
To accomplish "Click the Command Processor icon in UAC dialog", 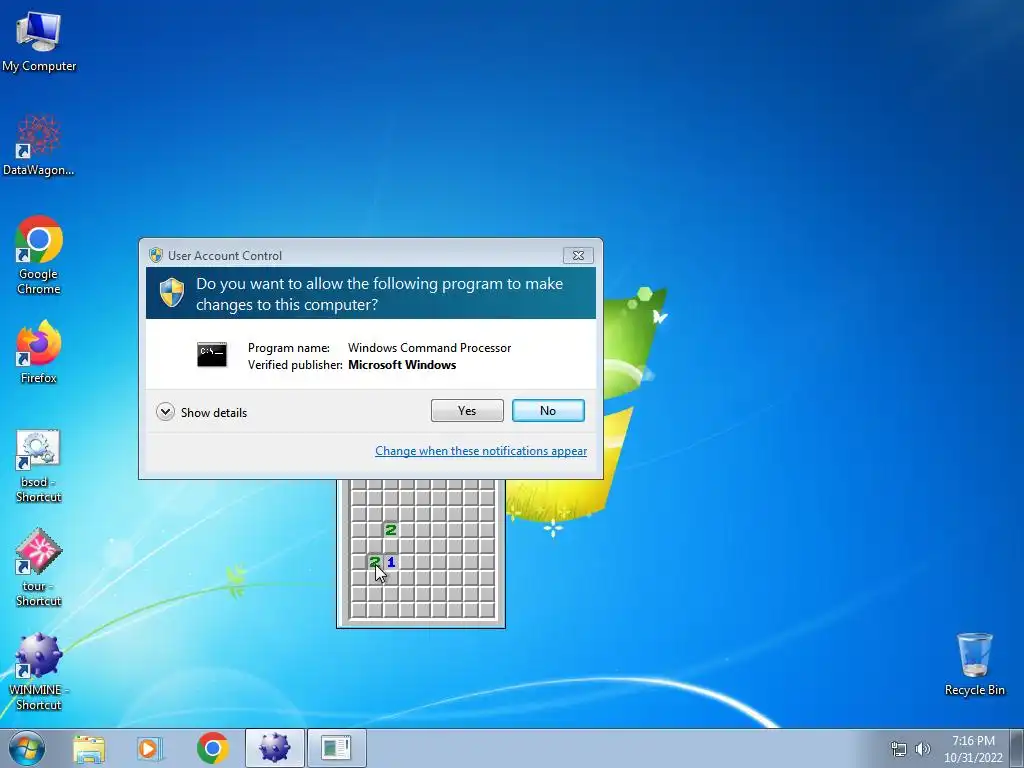I will pos(212,355).
